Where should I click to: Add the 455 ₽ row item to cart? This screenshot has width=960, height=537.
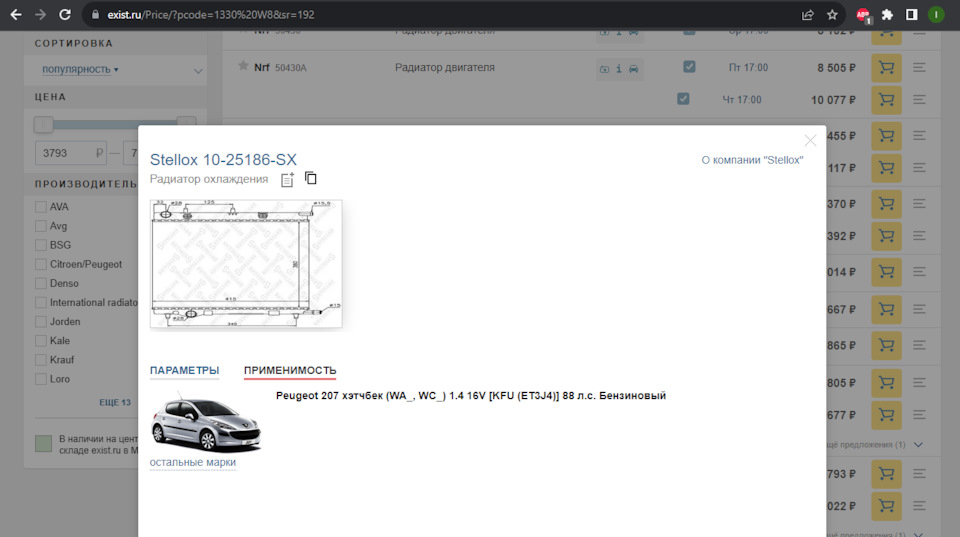(x=887, y=136)
